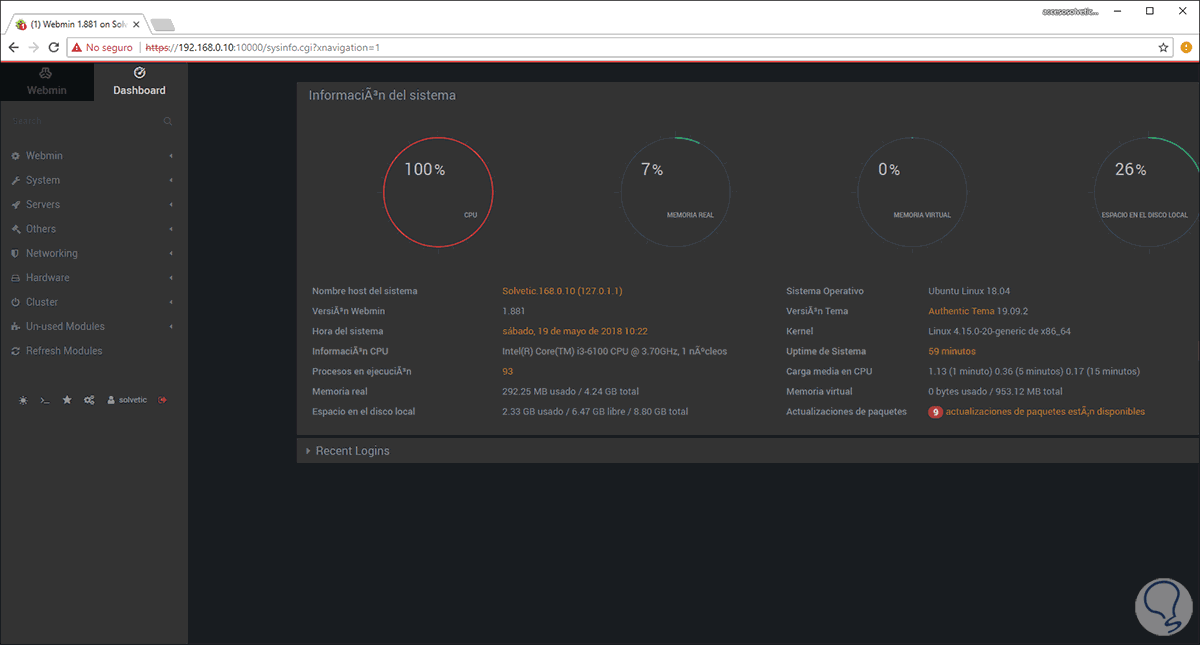
Task: Open the Authentic Tema link
Action: click(962, 311)
